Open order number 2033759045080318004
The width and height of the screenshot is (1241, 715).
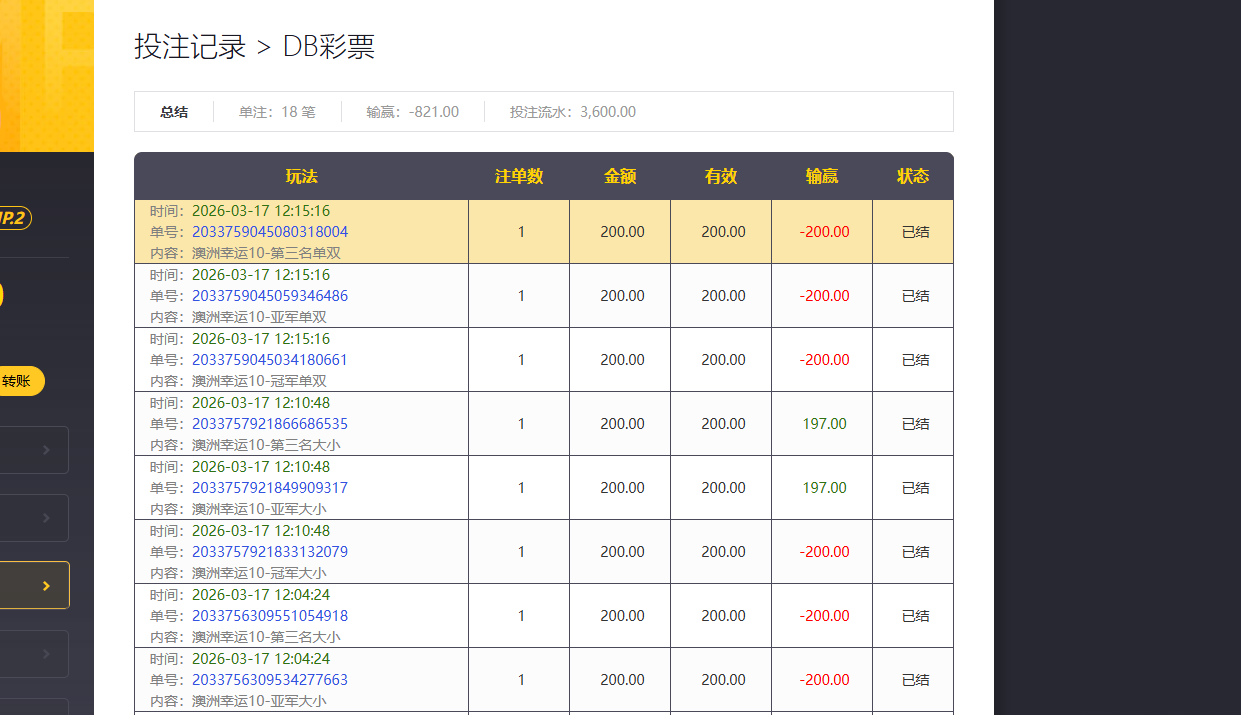269,232
